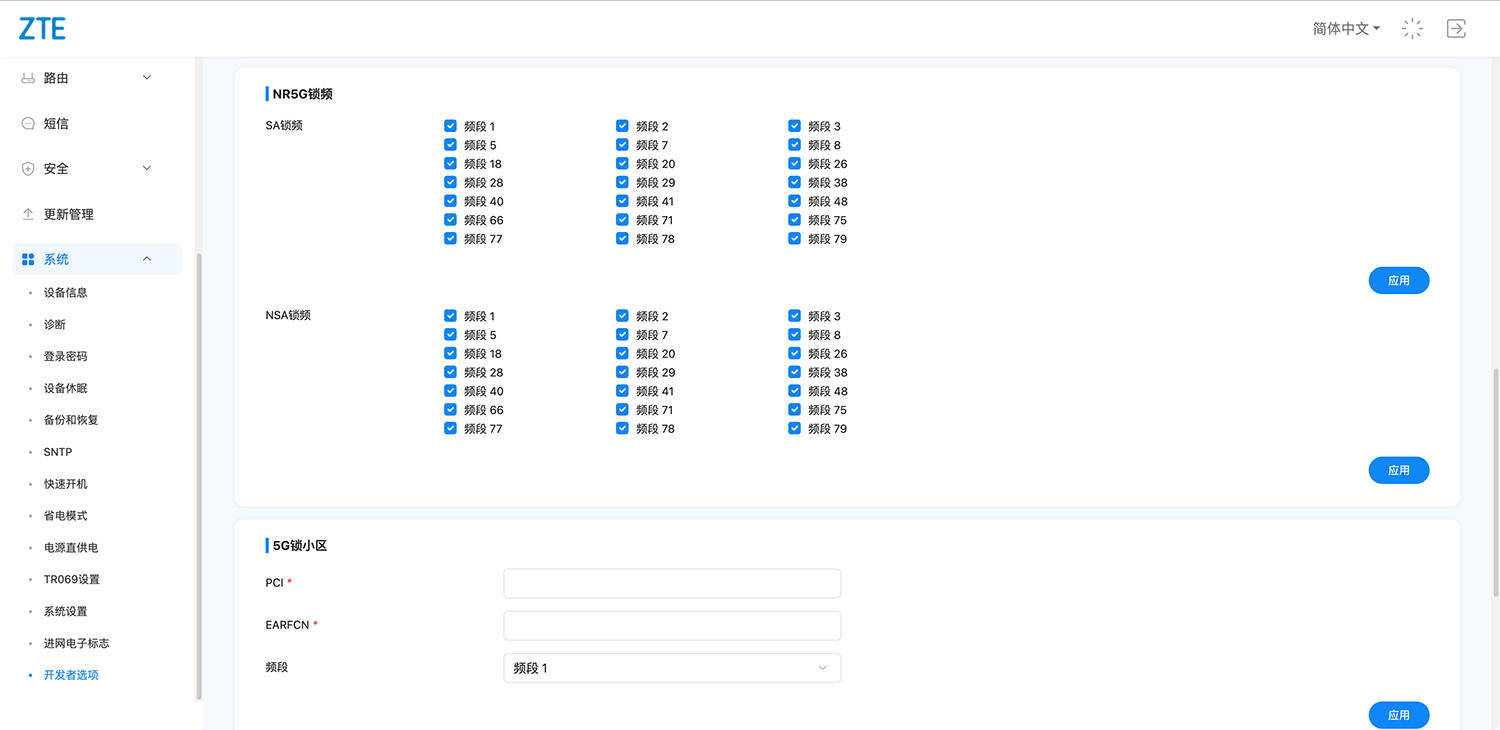Click the ZTE logo
This screenshot has height=730, width=1500.
click(x=42, y=29)
